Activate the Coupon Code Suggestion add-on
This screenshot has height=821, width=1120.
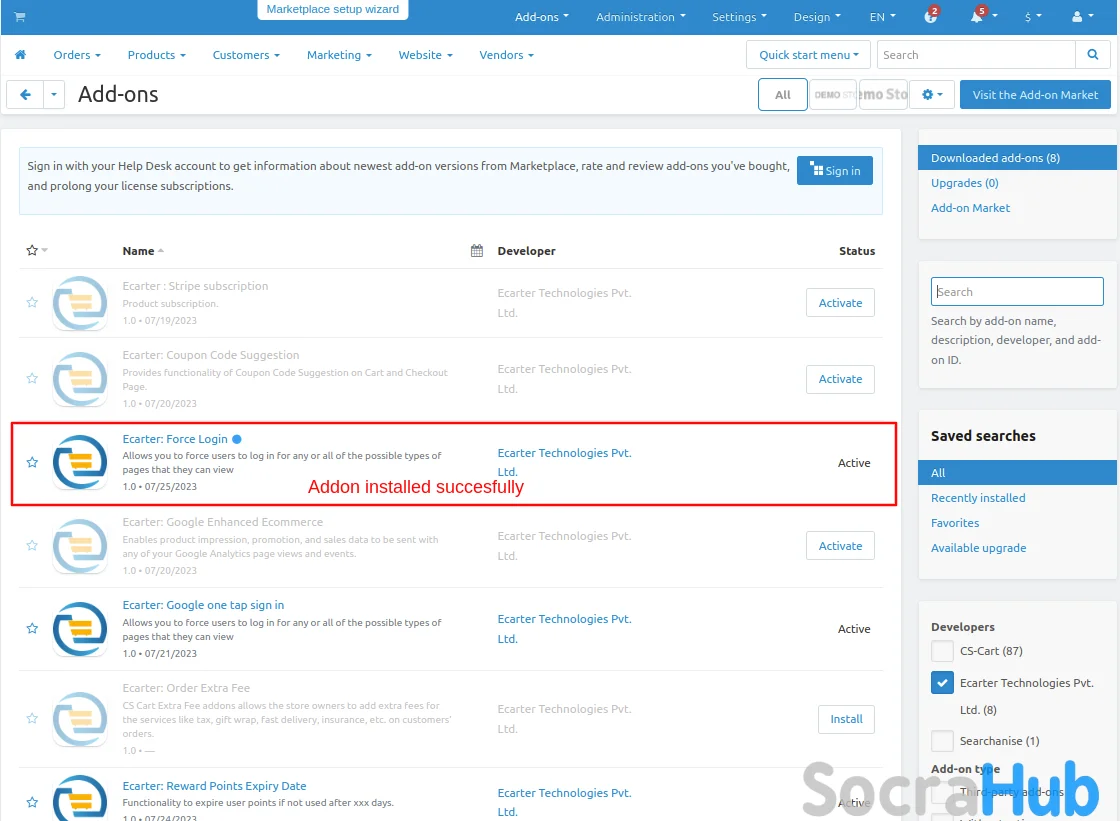[840, 379]
